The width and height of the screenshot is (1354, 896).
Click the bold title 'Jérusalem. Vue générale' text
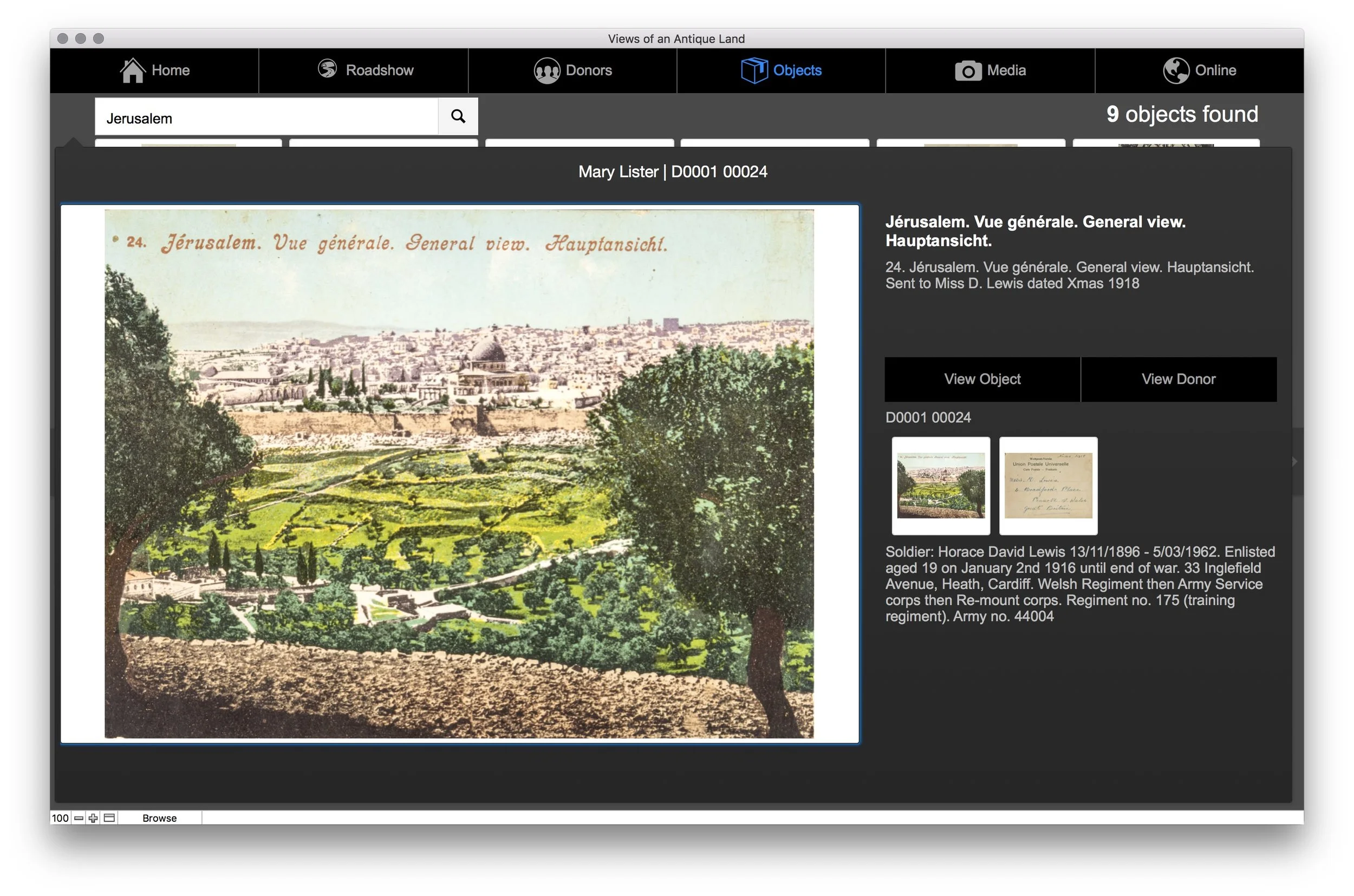pyautogui.click(x=1035, y=231)
